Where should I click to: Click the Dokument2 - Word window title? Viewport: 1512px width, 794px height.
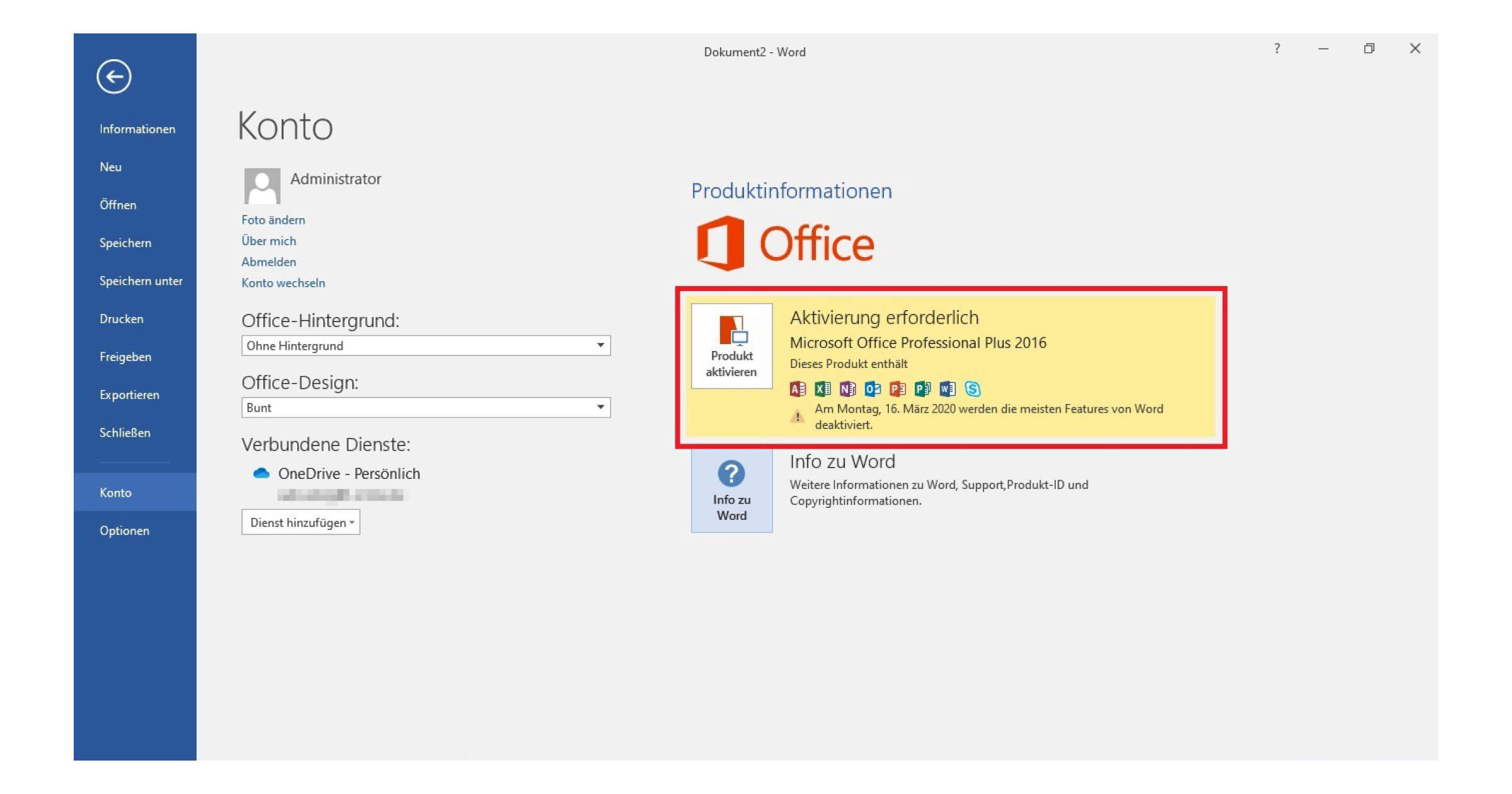click(755, 52)
